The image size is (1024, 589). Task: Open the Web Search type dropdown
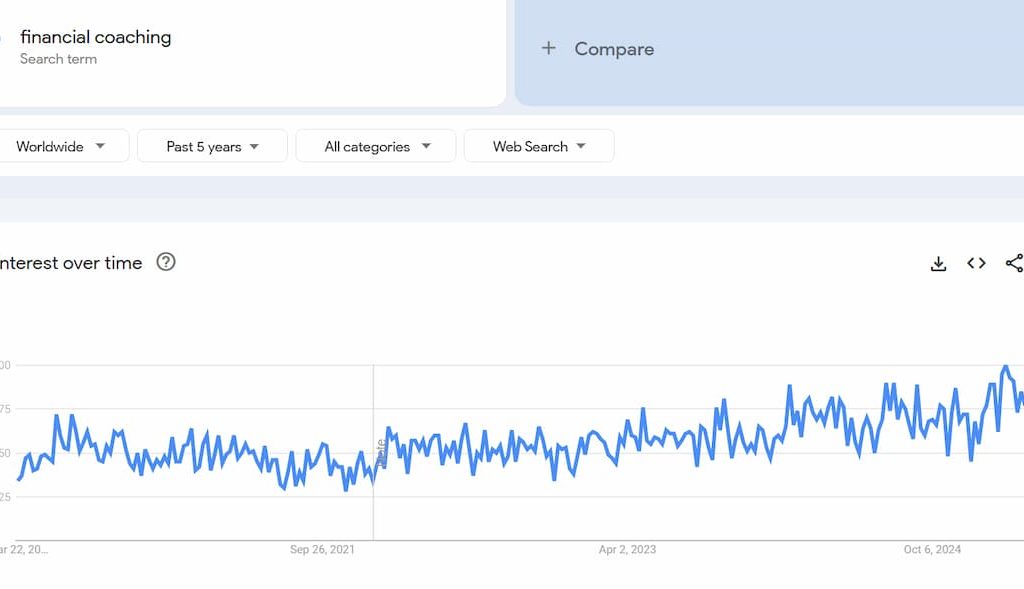point(539,146)
